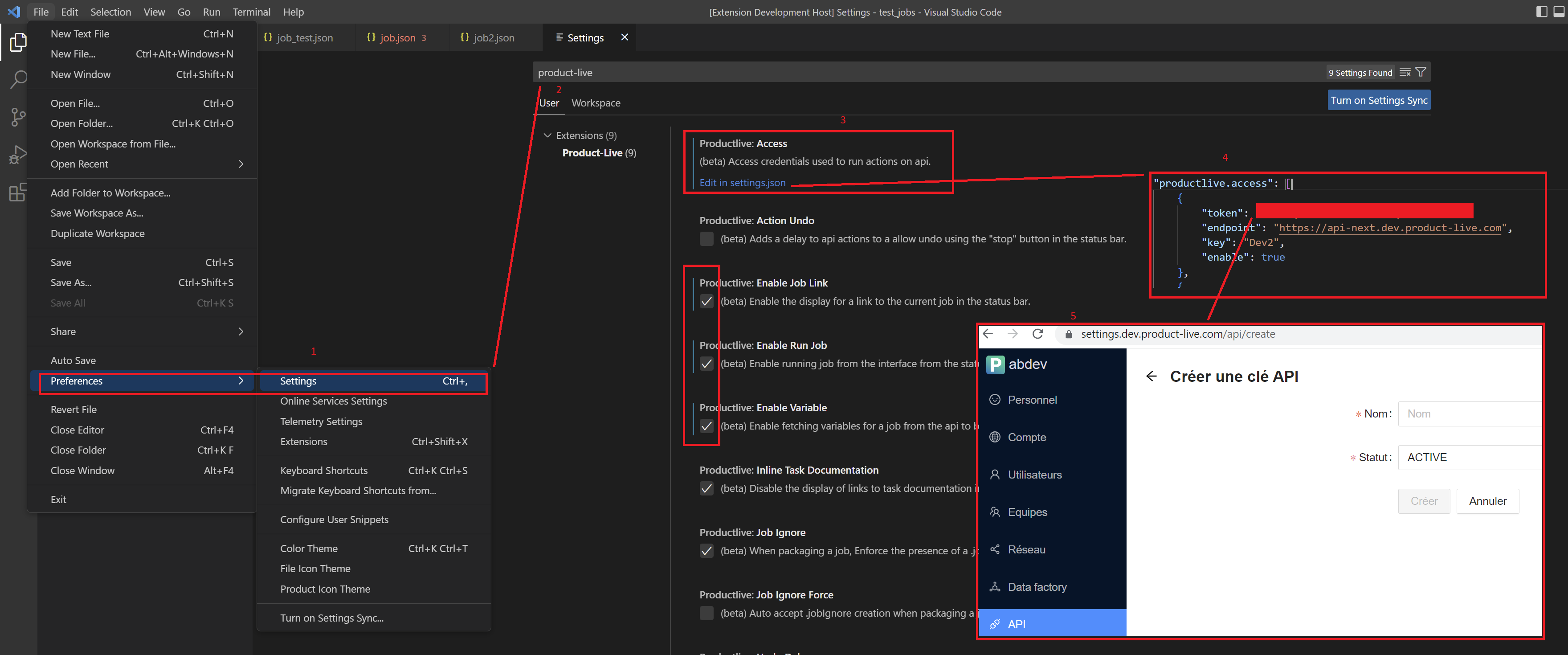Open the Explorer view in activity bar
Image resolution: width=1568 pixels, height=655 pixels.
point(18,43)
